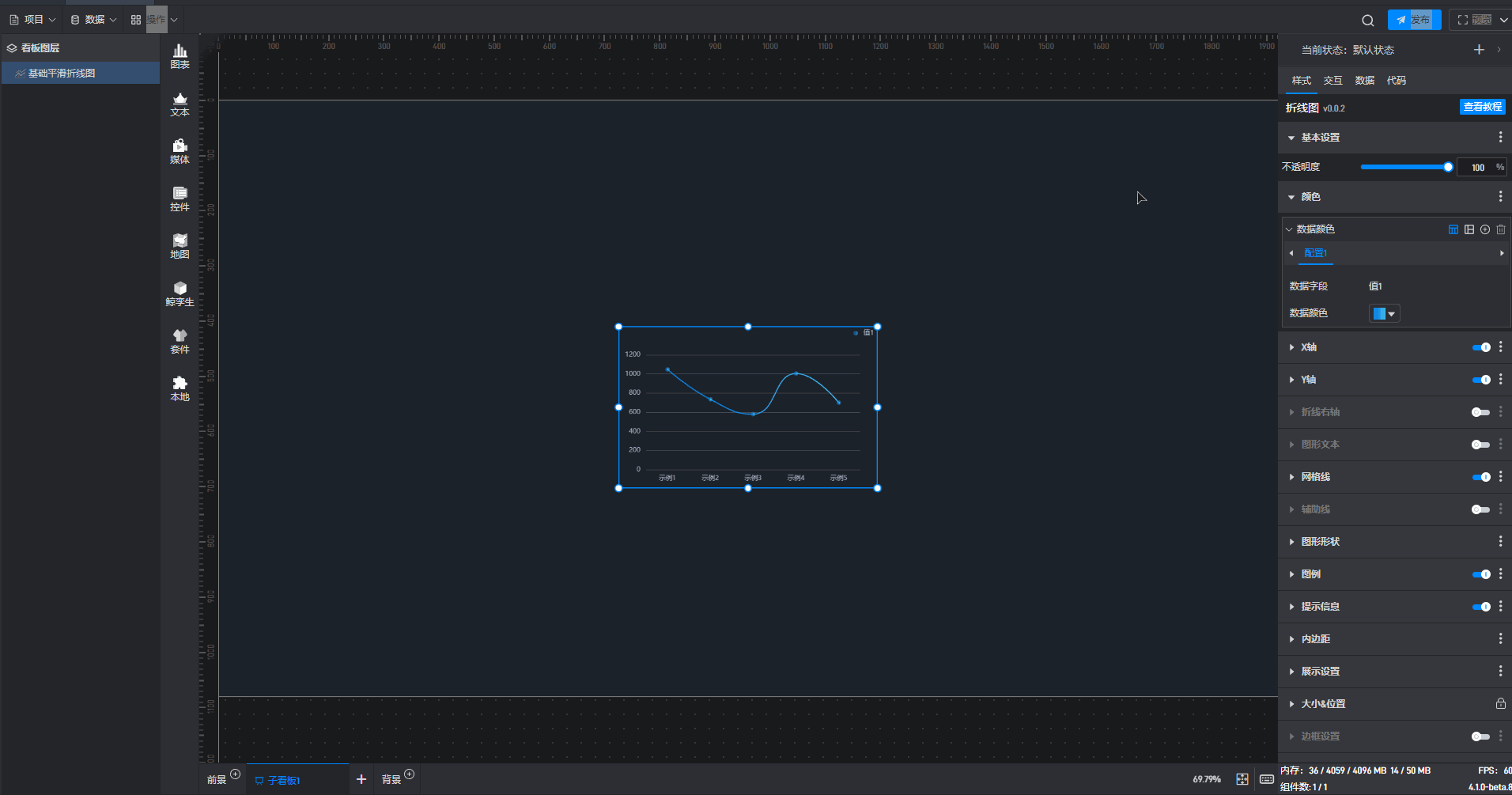Screen dimensions: 1512x795
Task: Open the 鲸孪生 components panel
Action: (180, 293)
